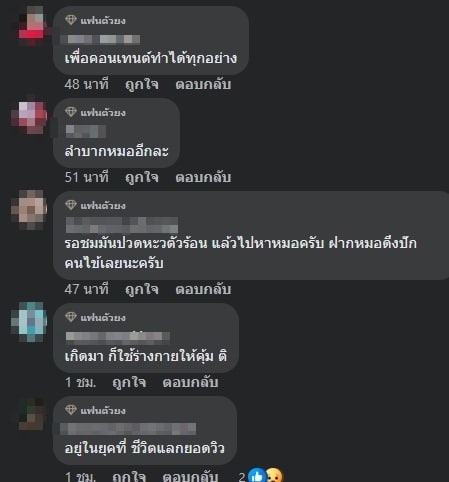Like the comment posted 48 นาที ago
This screenshot has height=482, width=449.
pyautogui.click(x=142, y=84)
